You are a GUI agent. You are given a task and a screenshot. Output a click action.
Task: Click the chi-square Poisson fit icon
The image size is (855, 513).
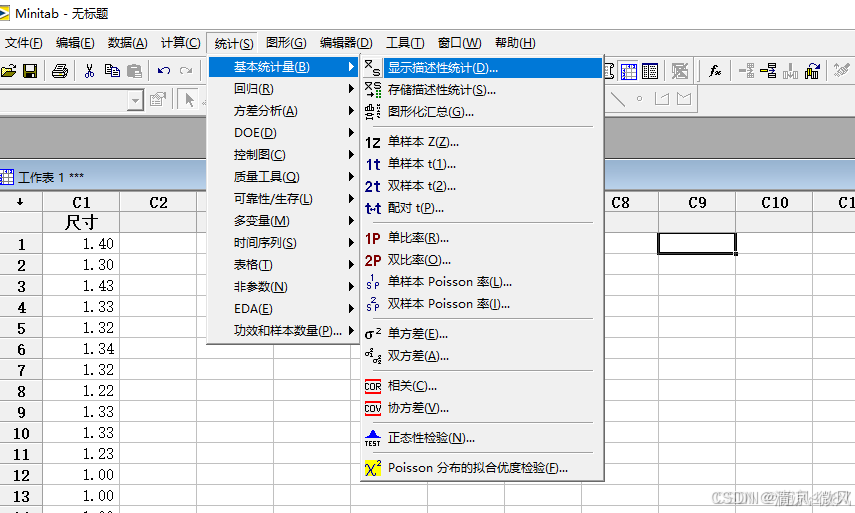pos(373,468)
